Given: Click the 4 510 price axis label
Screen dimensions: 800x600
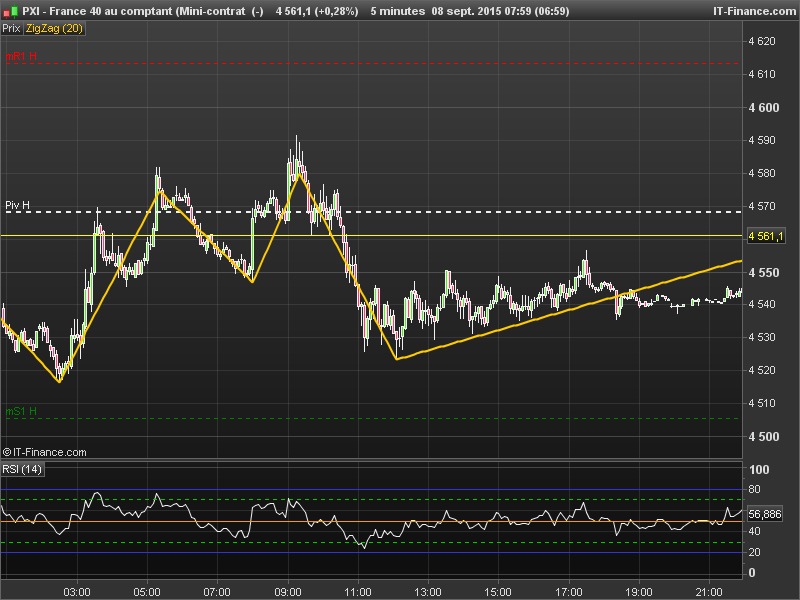Looking at the screenshot, I should click(762, 404).
